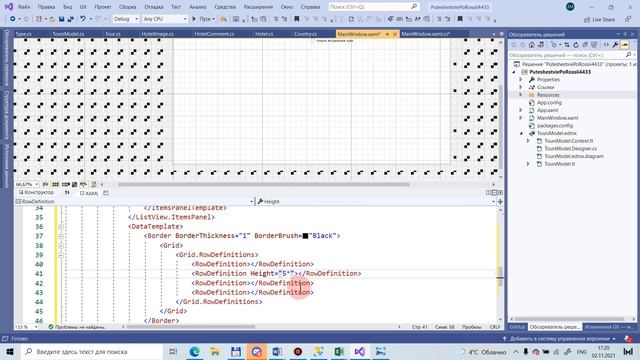Open the Отладка menu
This screenshot has height=360, width=640.
coord(154,7)
